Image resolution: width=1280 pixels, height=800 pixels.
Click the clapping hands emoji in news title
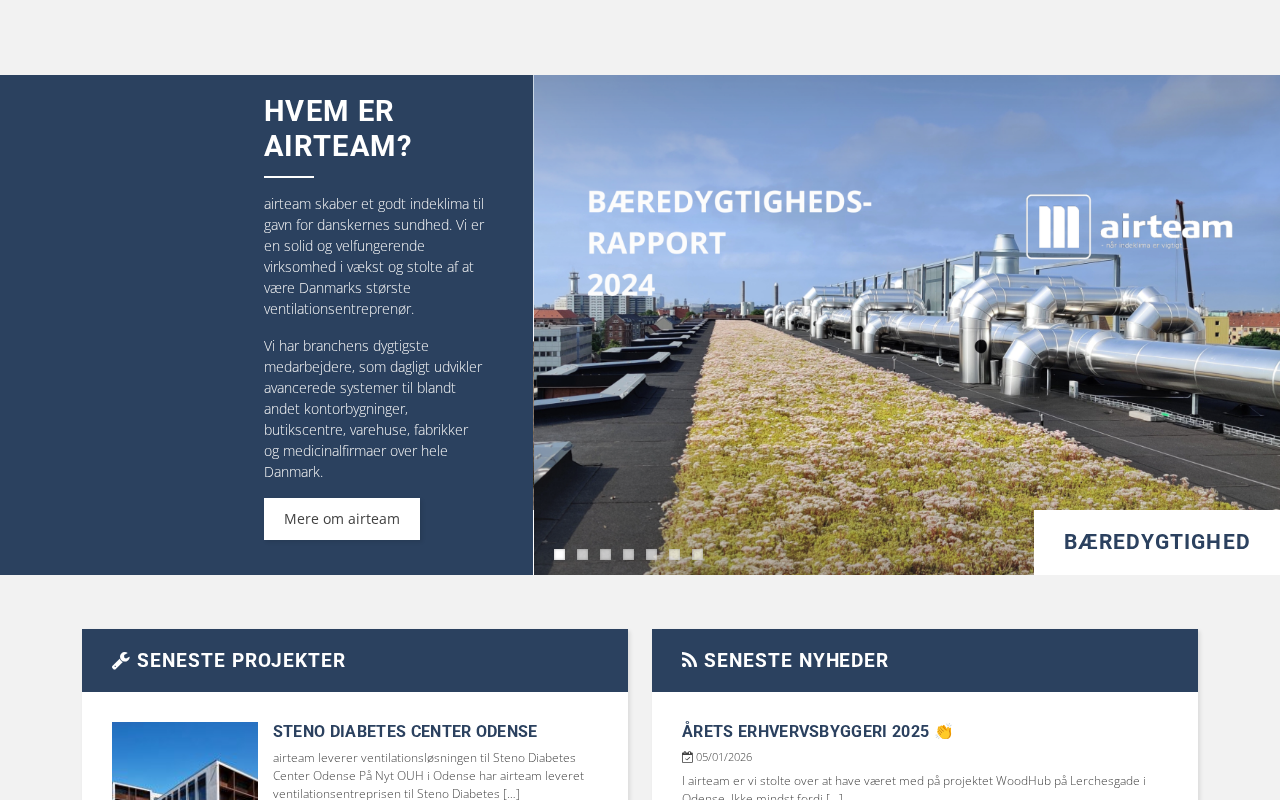(943, 732)
